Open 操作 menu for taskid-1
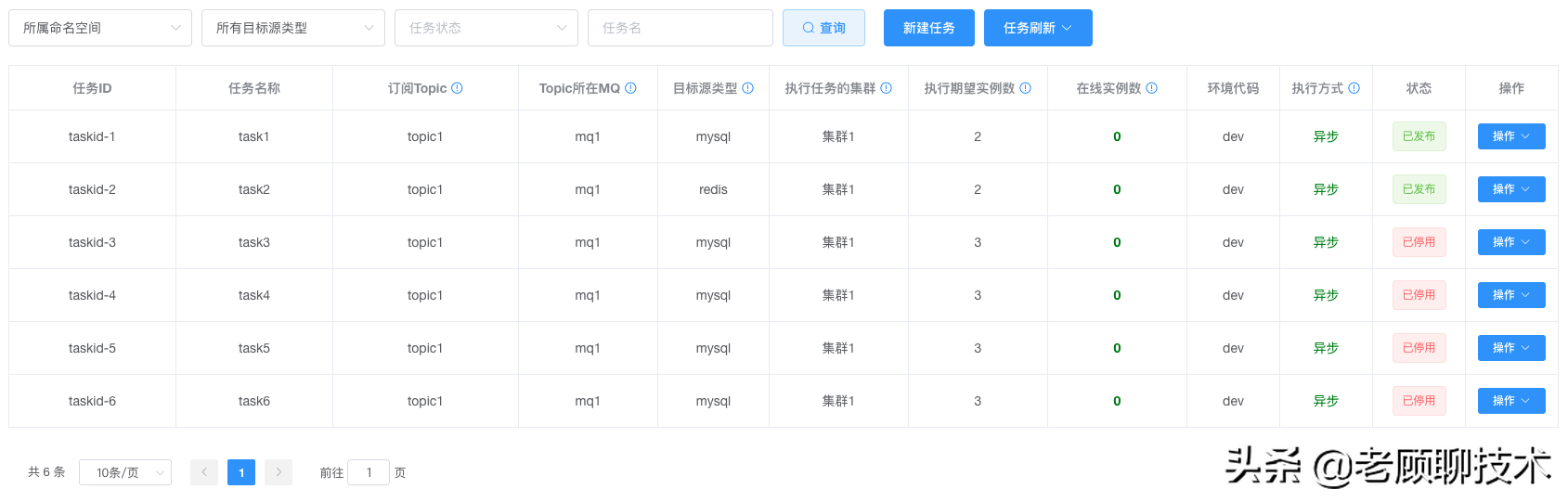Viewport: 1568px width, 502px height. tap(1511, 136)
